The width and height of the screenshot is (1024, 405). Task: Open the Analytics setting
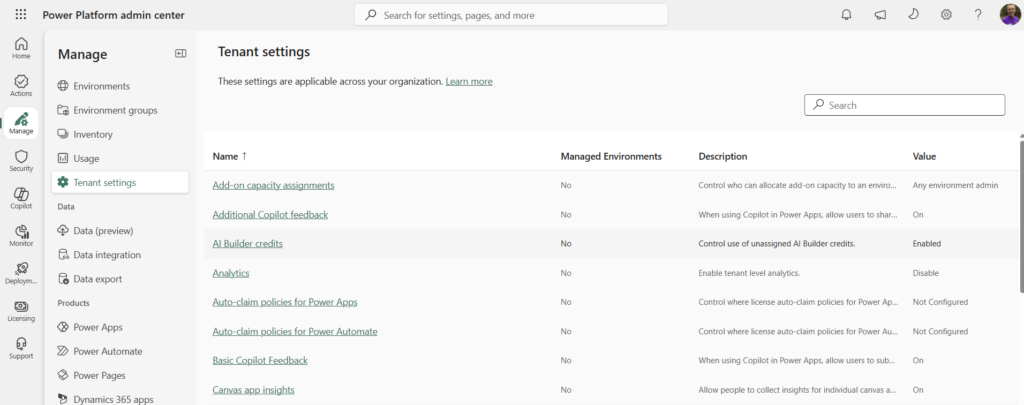231,273
